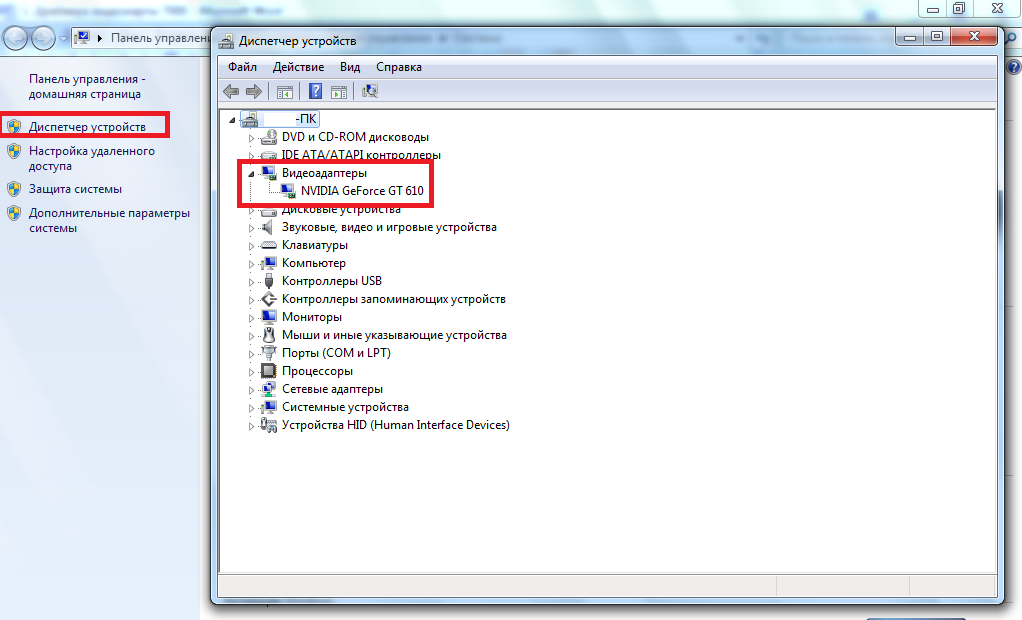Expand Контроллеры USB category

click(x=251, y=282)
